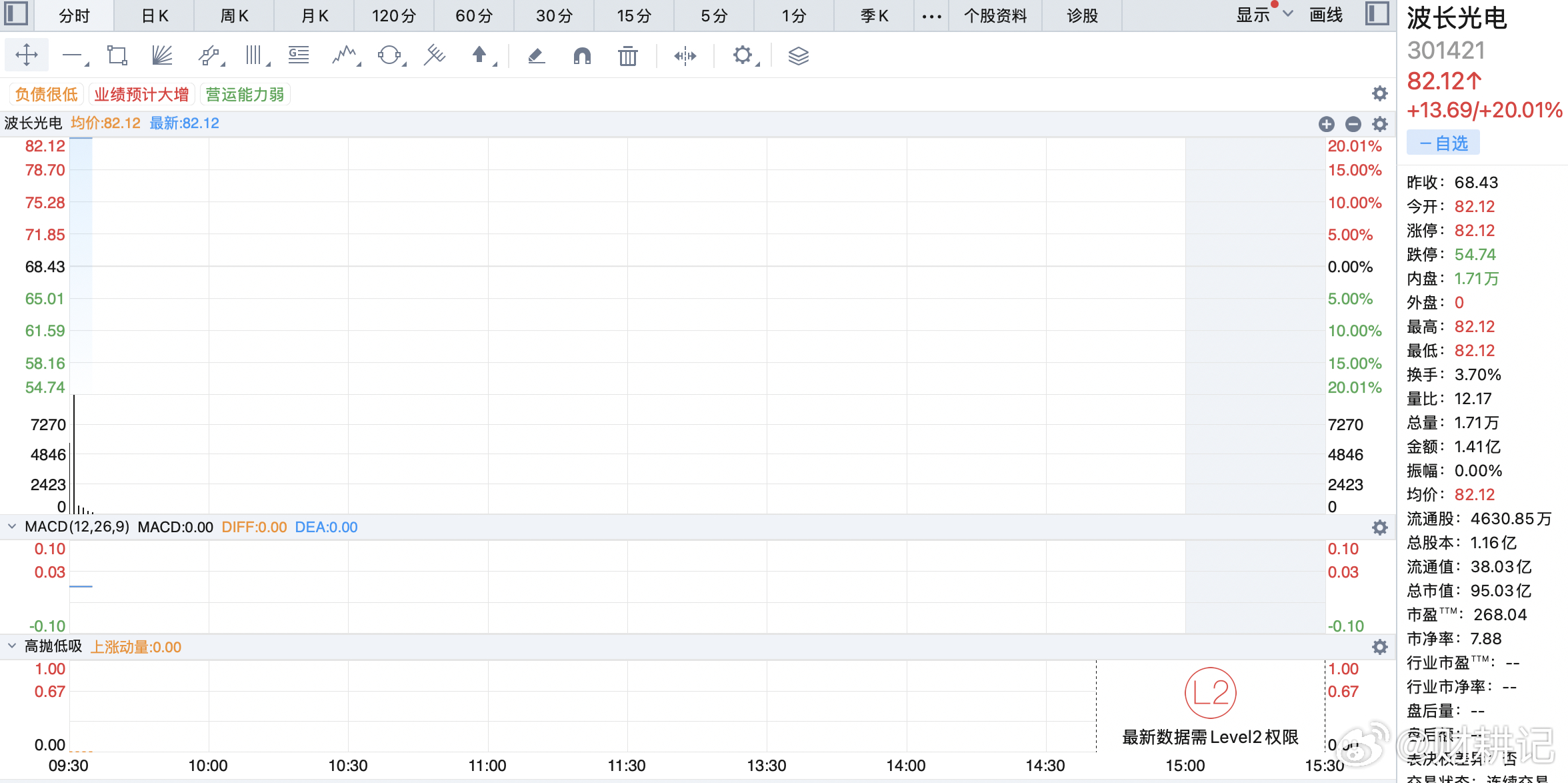This screenshot has height=783, width=1568.
Task: Zoom out with the minus icon
Action: 1353,123
